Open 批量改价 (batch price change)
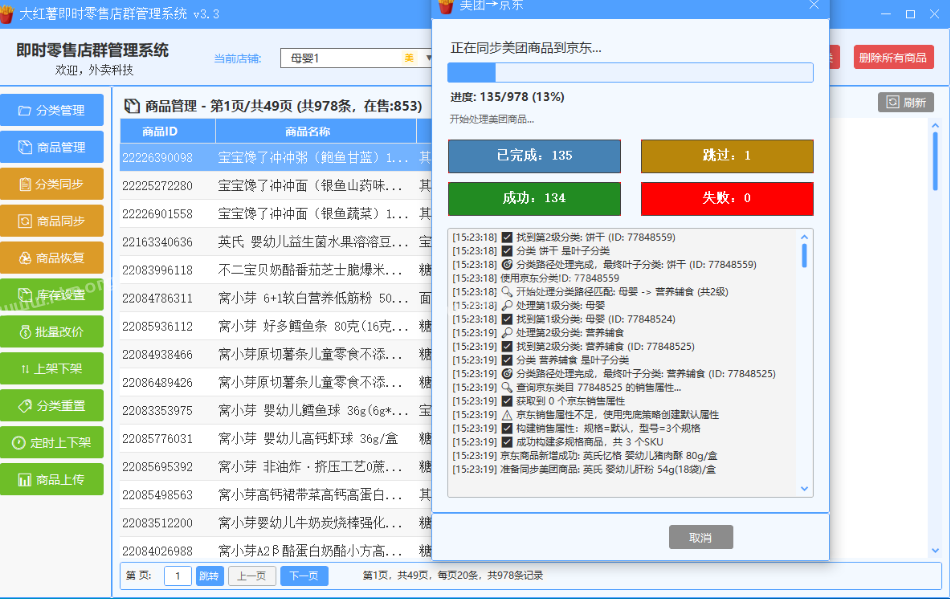Image resolution: width=950 pixels, height=599 pixels. pos(52,331)
